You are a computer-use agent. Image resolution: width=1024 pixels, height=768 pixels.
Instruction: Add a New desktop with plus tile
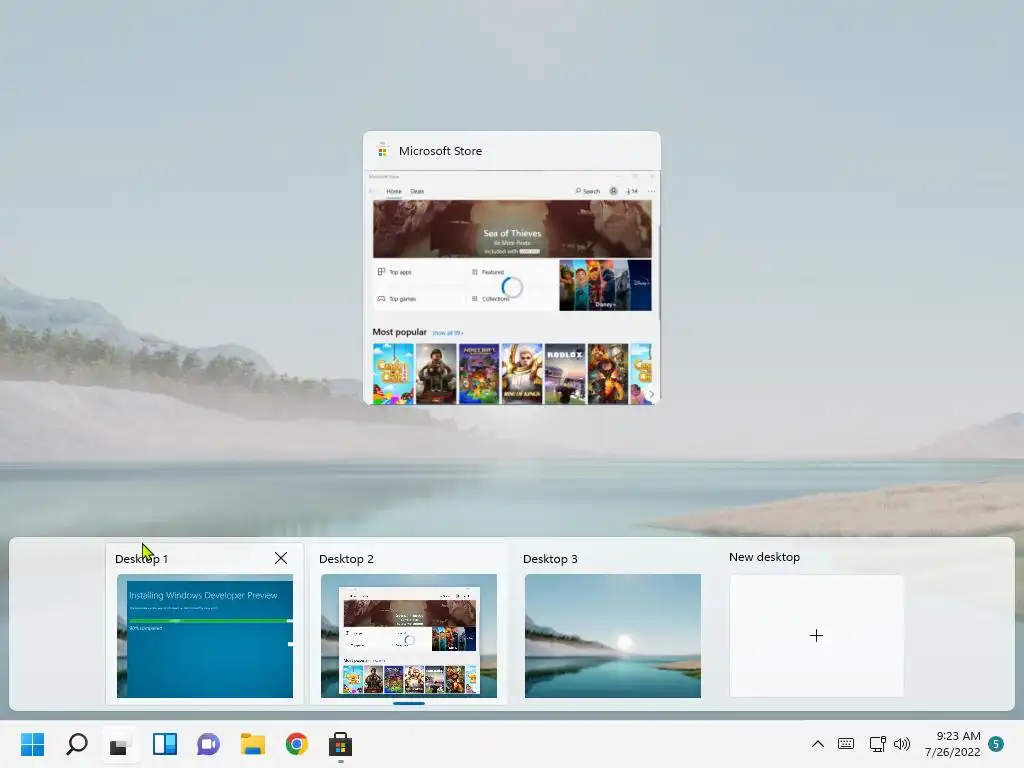point(816,635)
